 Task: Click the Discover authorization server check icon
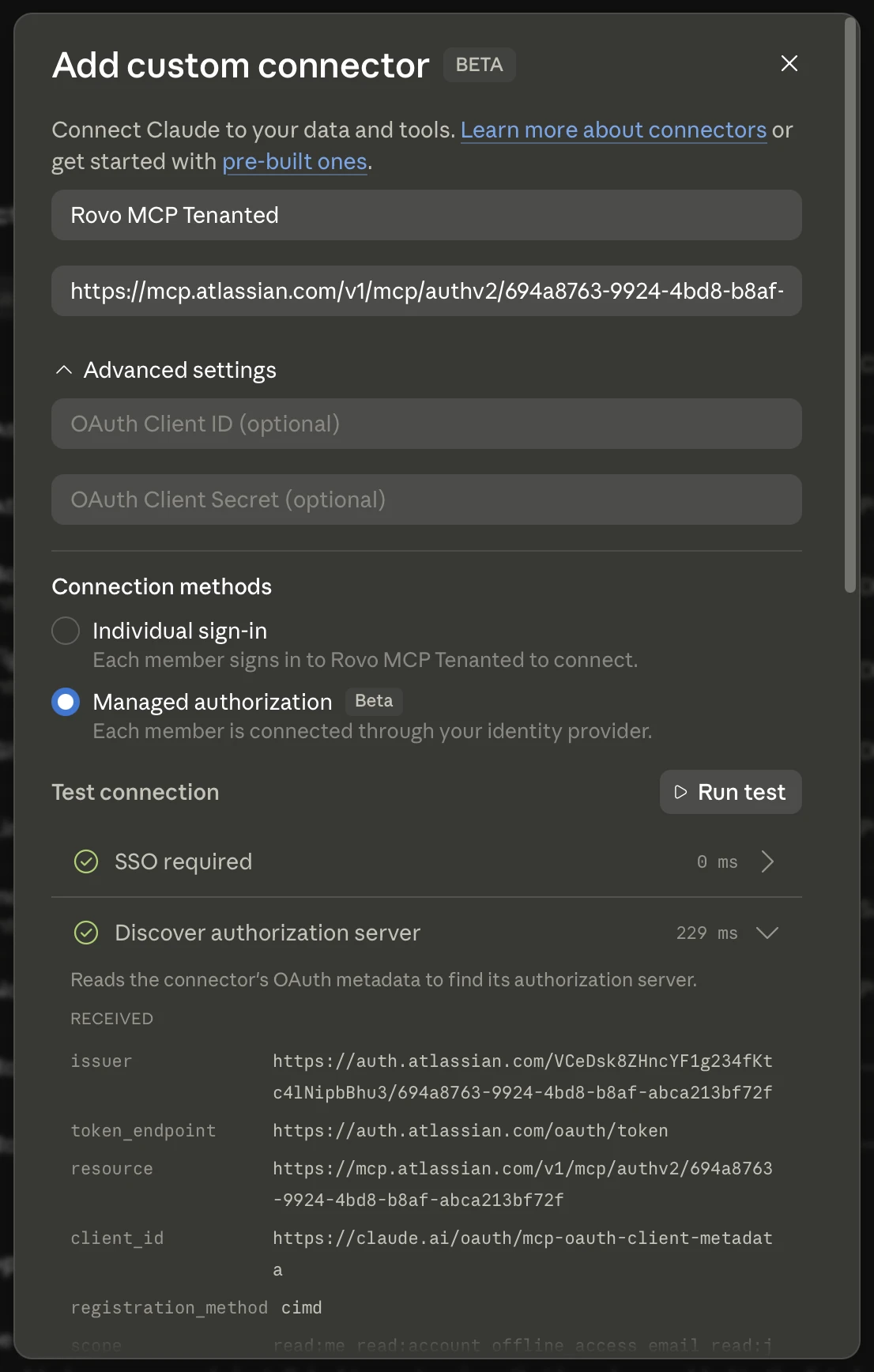[x=86, y=933]
